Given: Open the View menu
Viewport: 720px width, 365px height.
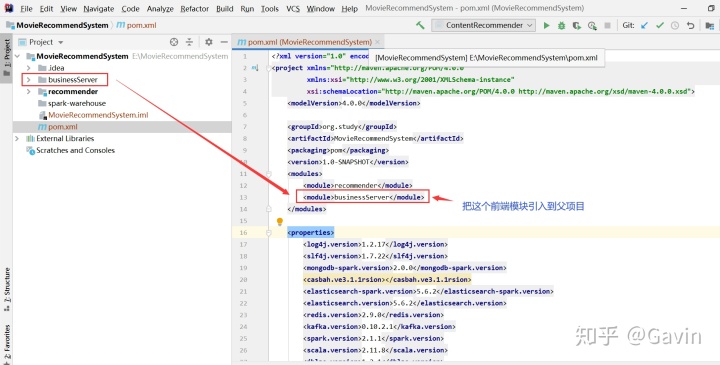Looking at the screenshot, I should tap(68, 9).
